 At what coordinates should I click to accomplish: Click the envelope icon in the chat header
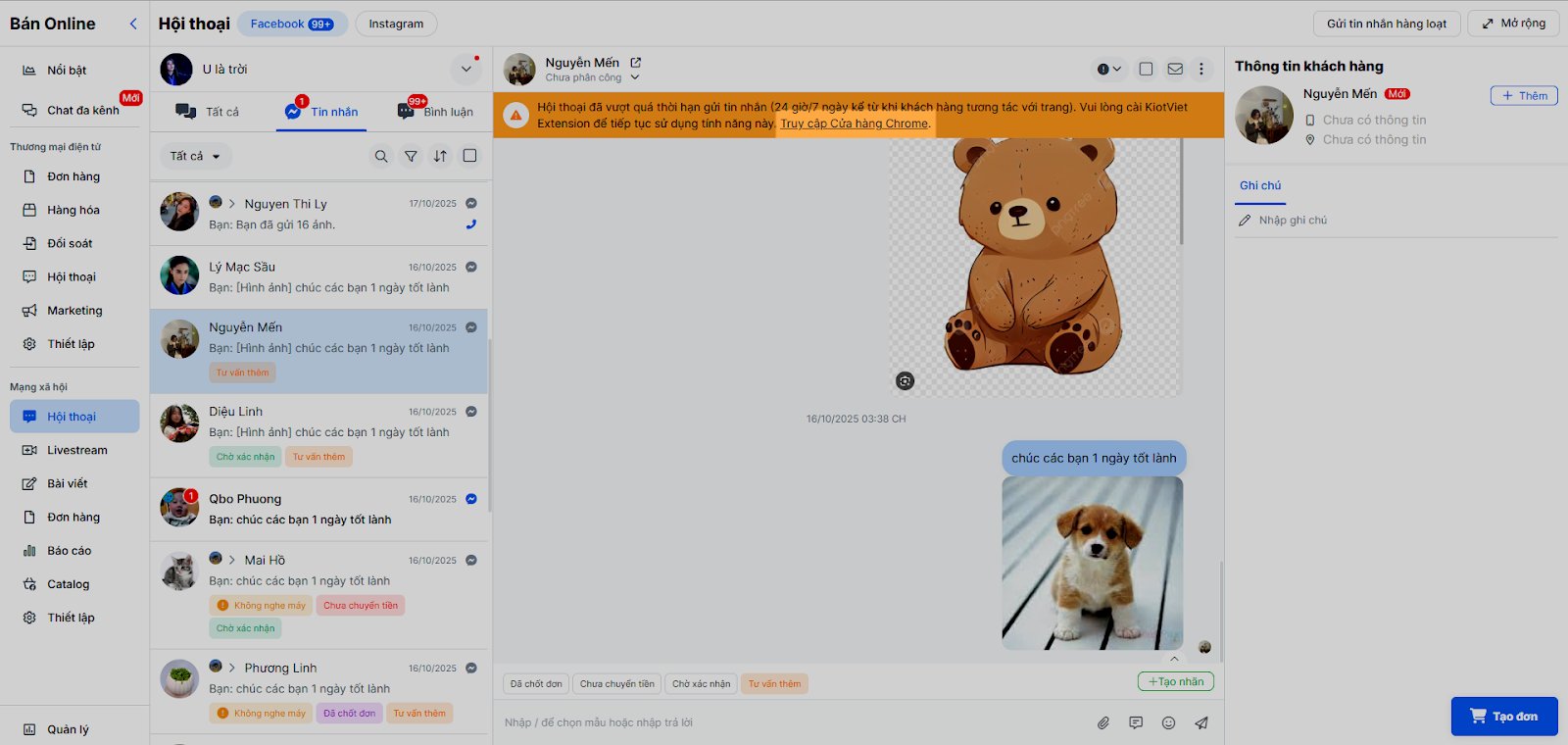point(1175,69)
